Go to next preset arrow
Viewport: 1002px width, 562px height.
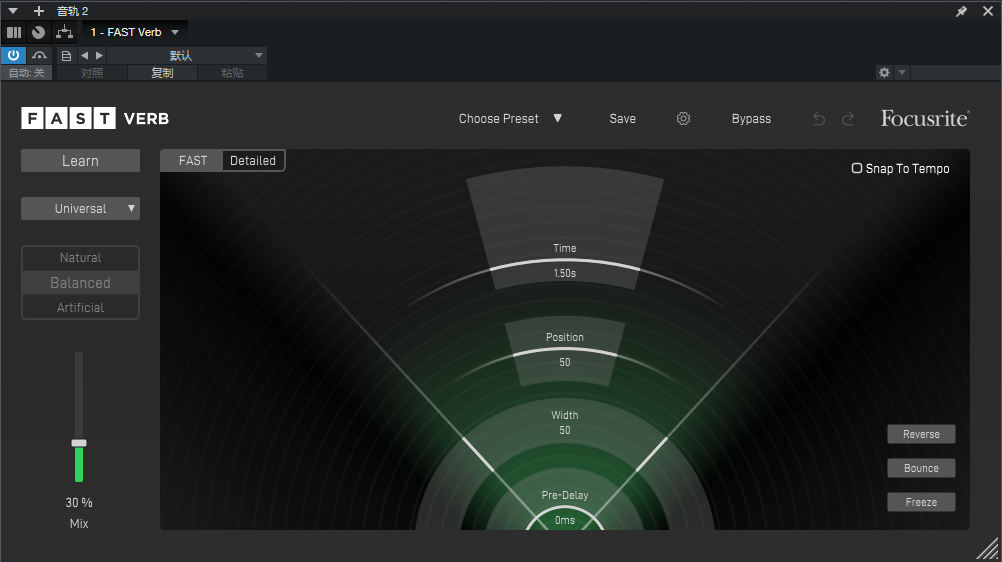point(99,56)
